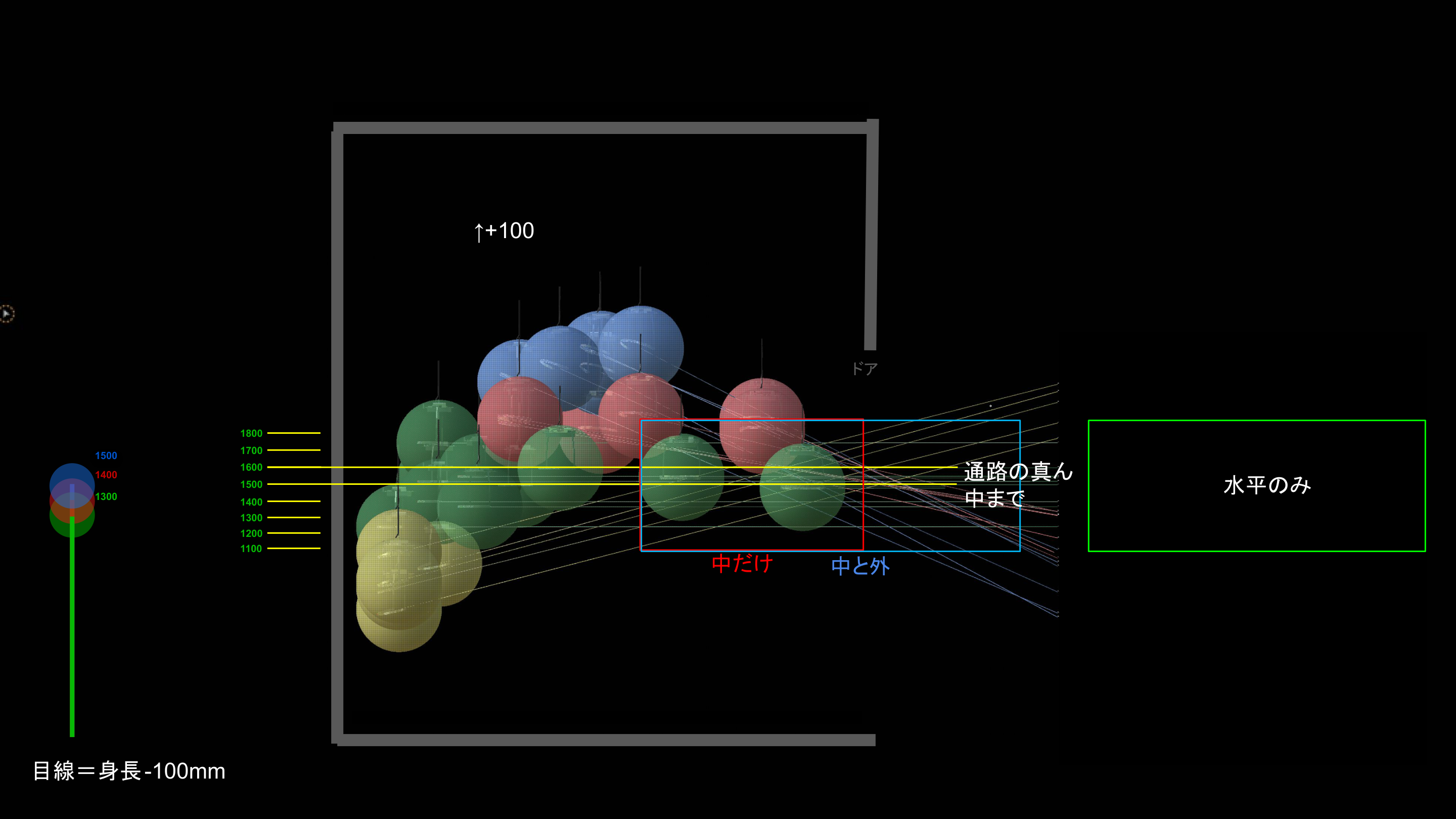Screen dimensions: 1456x819
Task: Click the 目線＝身長-100mm caption
Action: click(129, 771)
